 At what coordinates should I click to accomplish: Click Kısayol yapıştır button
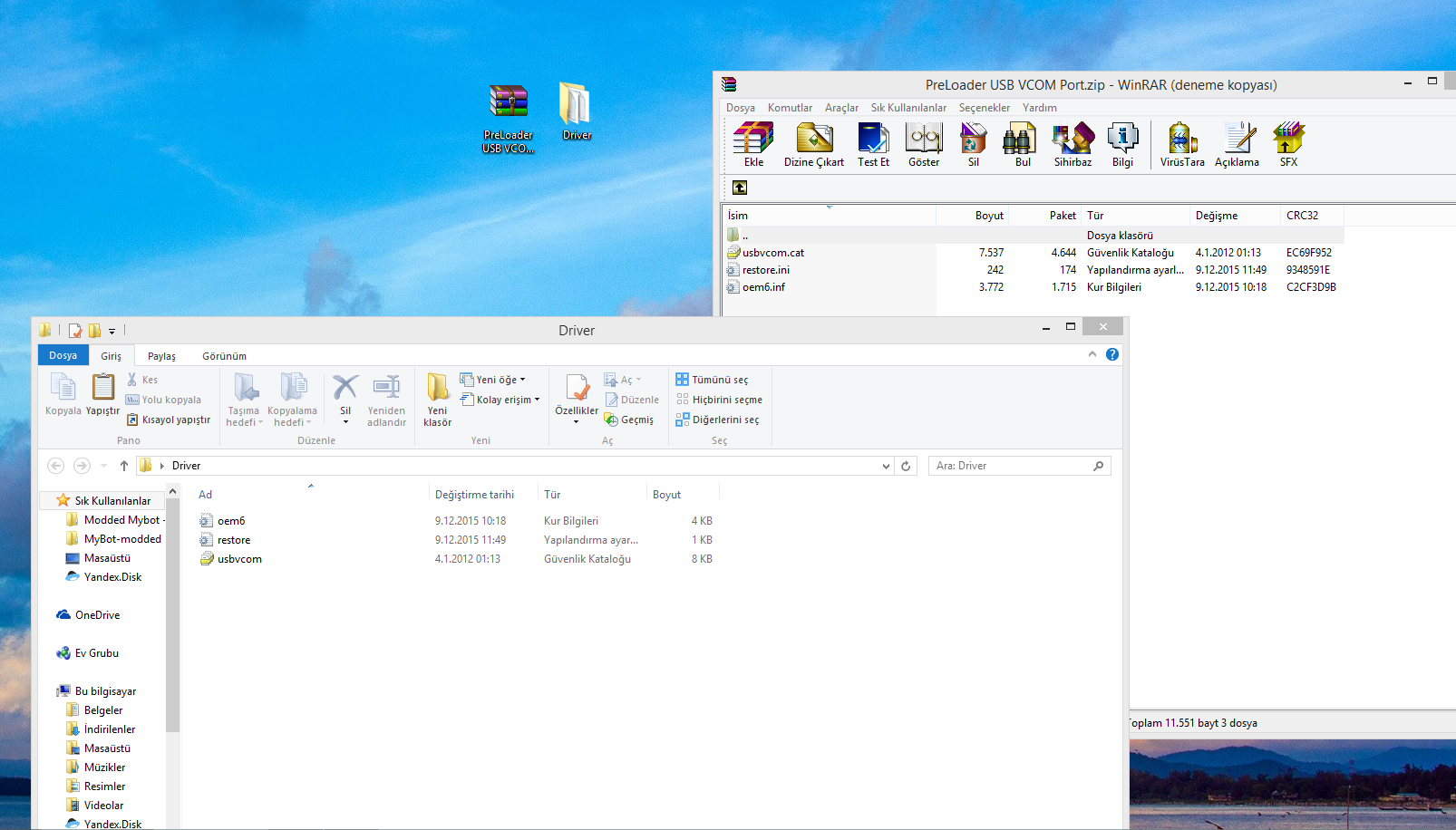tap(169, 420)
